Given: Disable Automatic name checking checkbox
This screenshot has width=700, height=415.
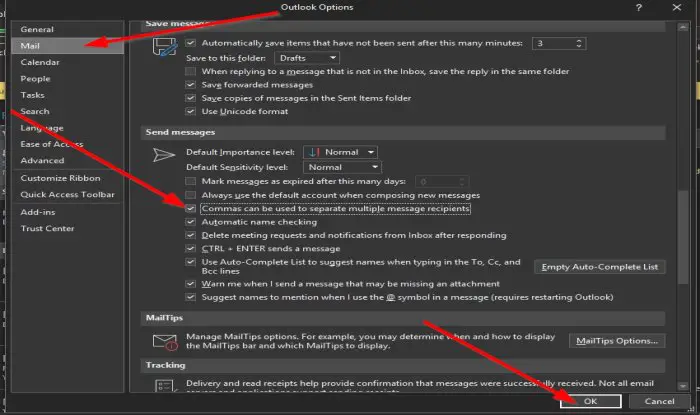Looking at the screenshot, I should point(191,222).
